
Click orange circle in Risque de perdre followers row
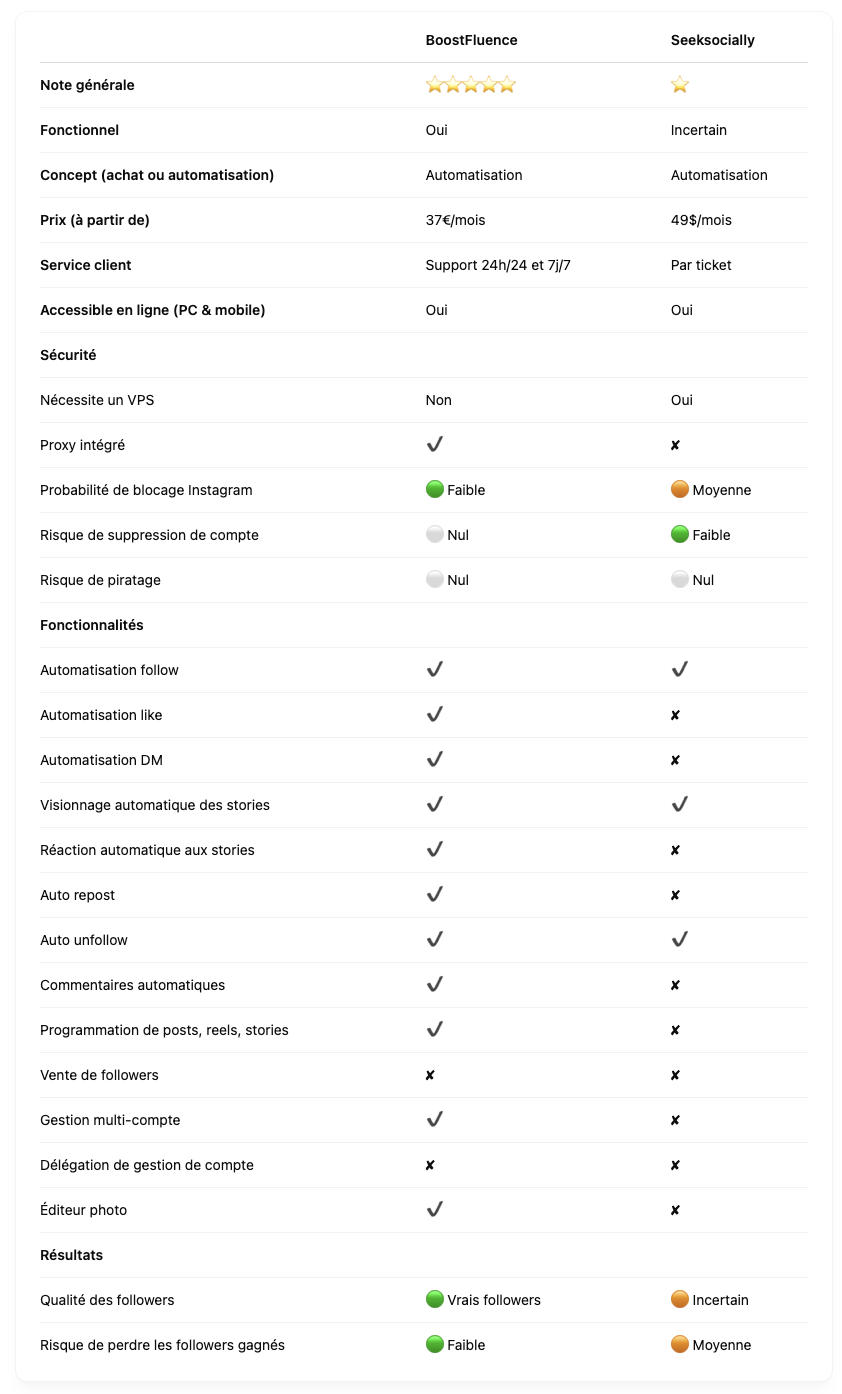pyautogui.click(x=680, y=1345)
